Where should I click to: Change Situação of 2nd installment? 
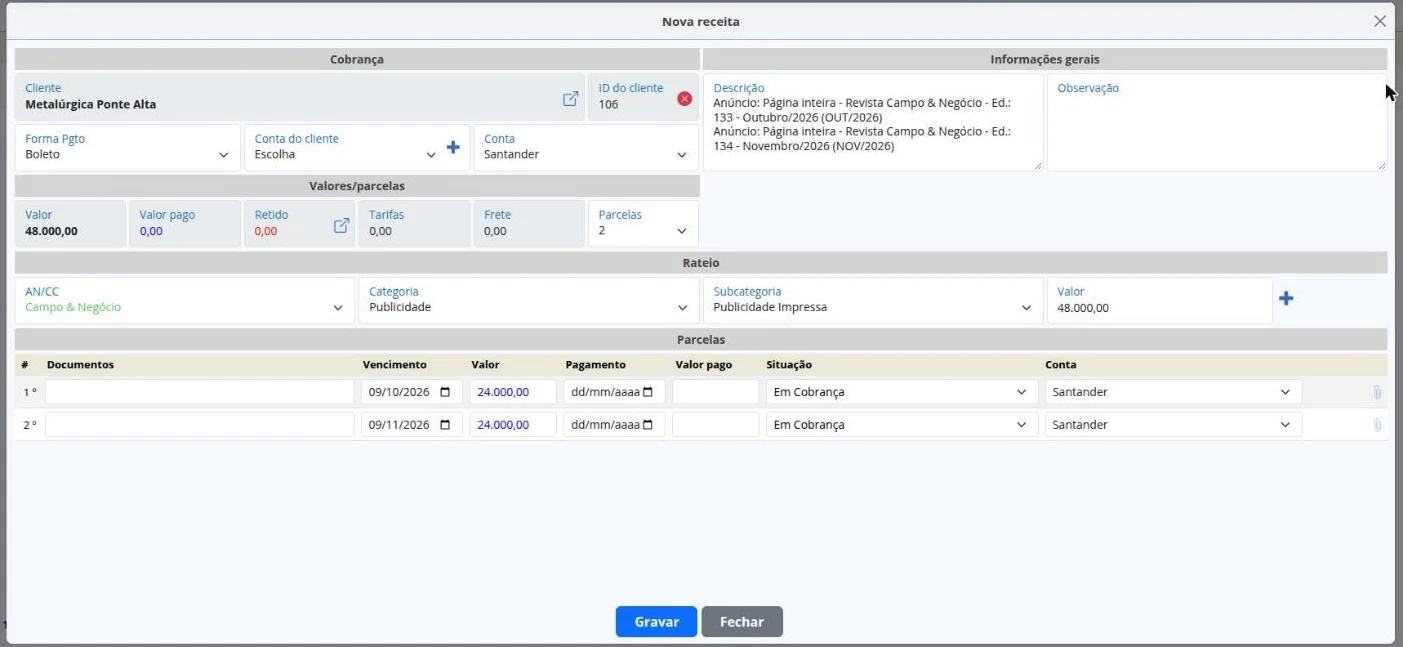(900, 425)
